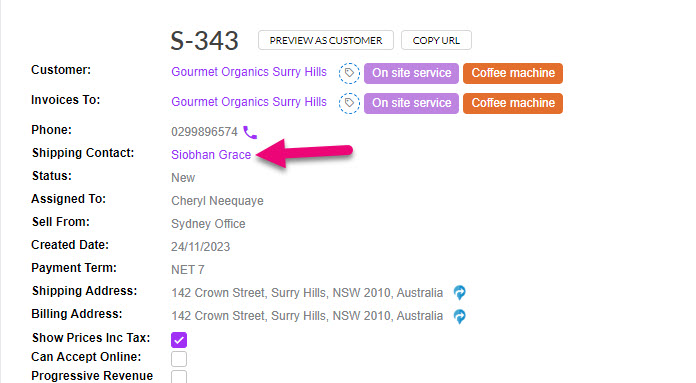This screenshot has width=696, height=383.
Task: Enable Can Accept Online checkbox
Action: (179, 359)
